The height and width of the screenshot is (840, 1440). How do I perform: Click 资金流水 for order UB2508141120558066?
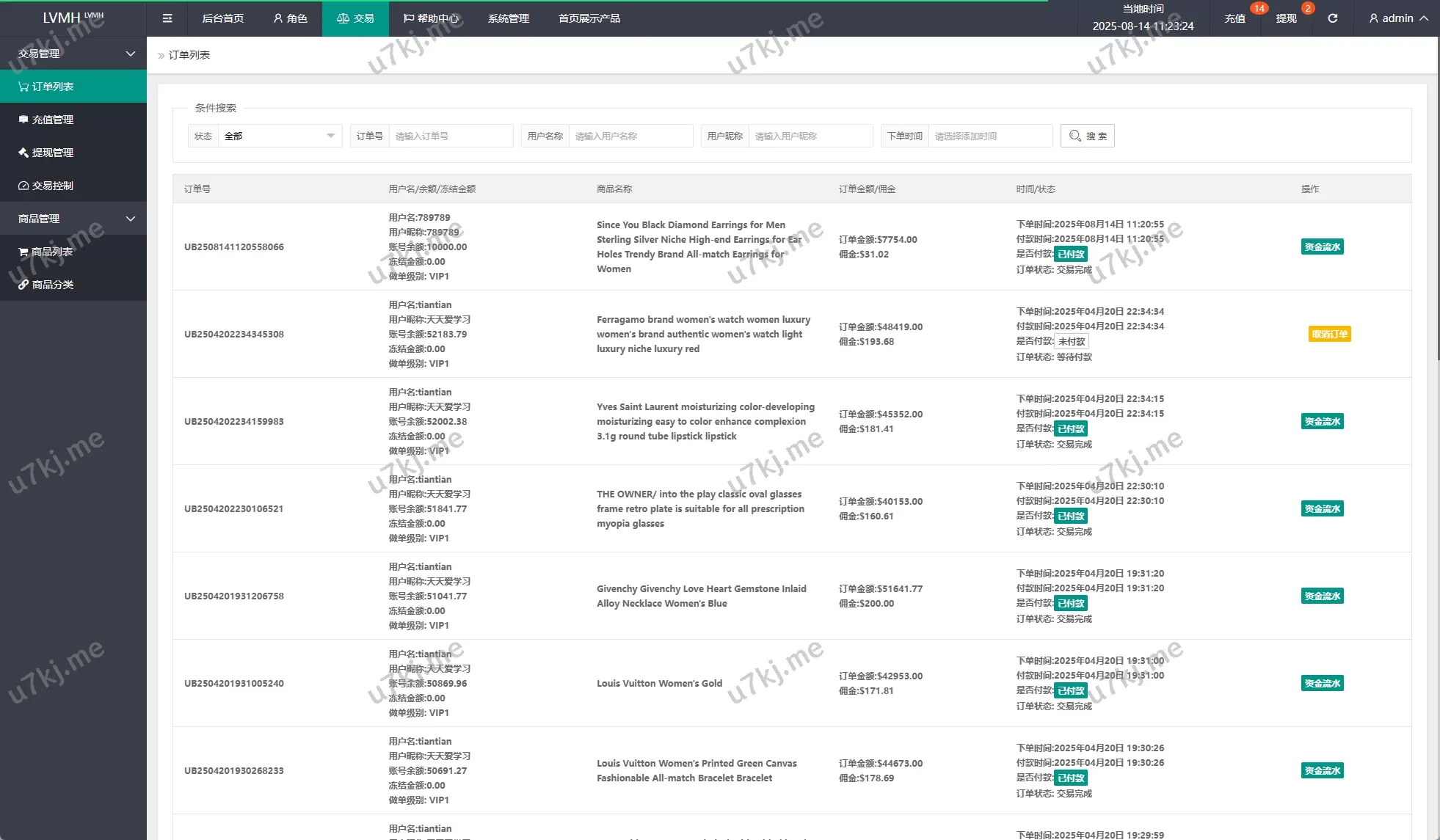[x=1322, y=247]
